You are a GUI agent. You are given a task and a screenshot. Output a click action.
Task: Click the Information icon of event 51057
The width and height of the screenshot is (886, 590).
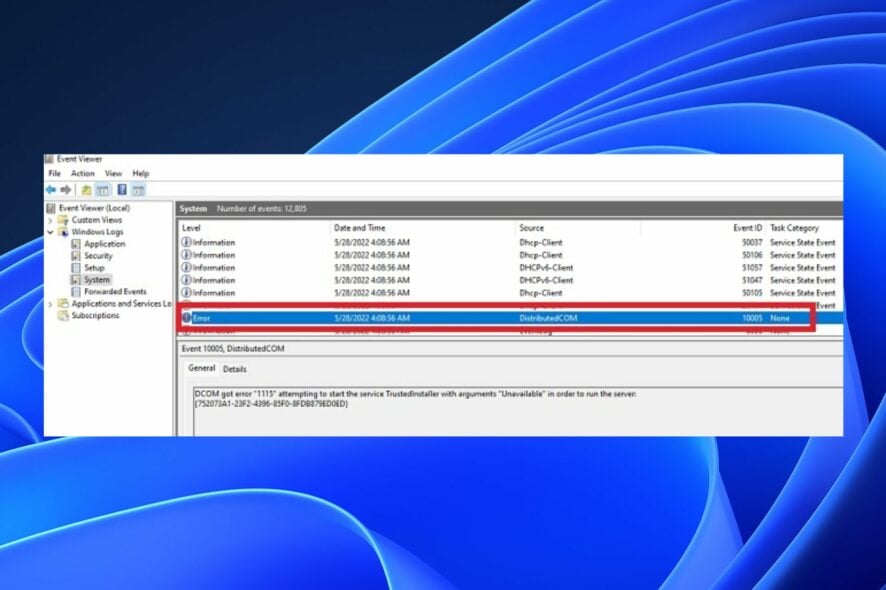(186, 267)
